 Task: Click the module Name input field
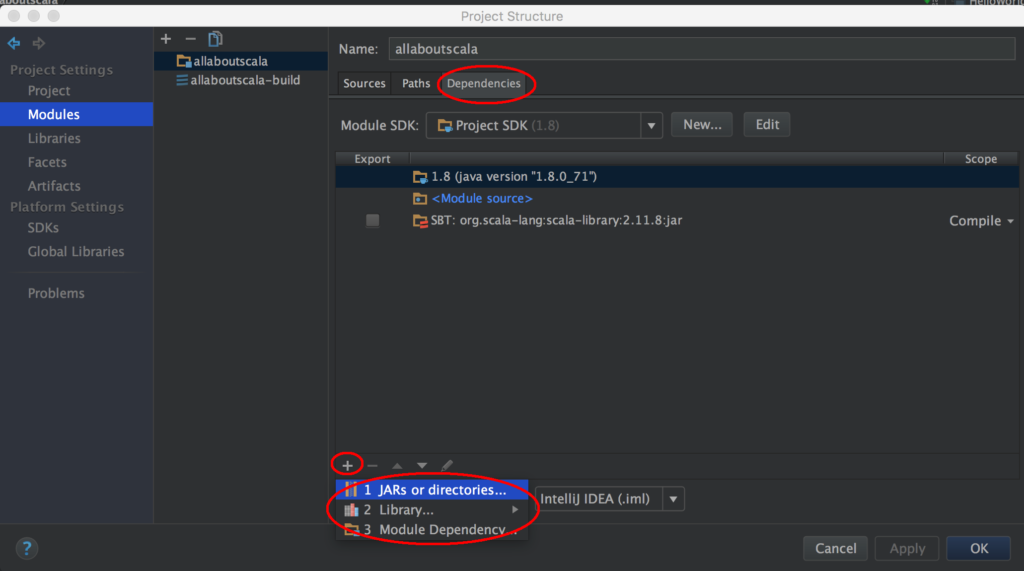(x=702, y=49)
